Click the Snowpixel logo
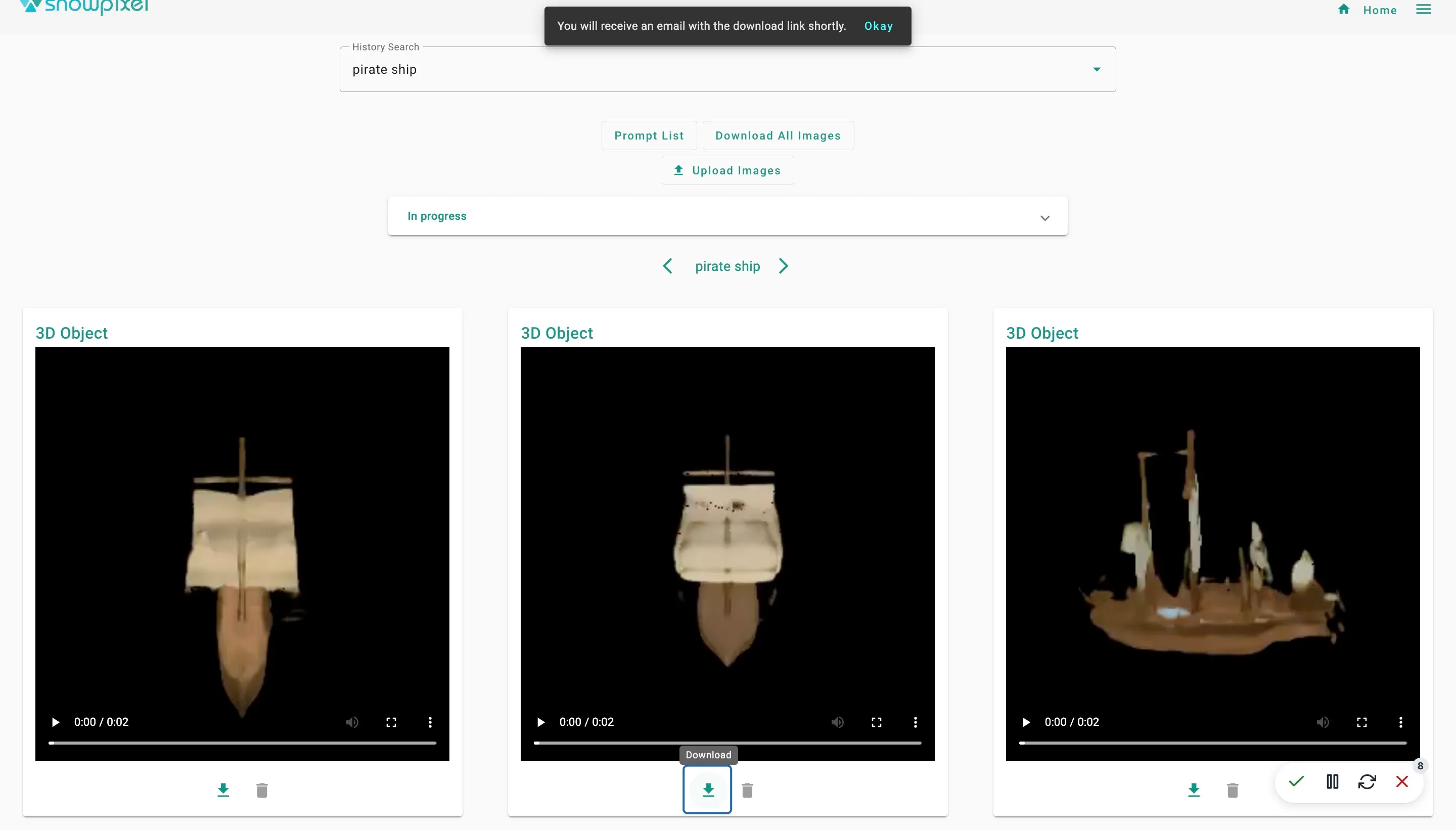The width and height of the screenshot is (1456, 830). click(x=84, y=7)
